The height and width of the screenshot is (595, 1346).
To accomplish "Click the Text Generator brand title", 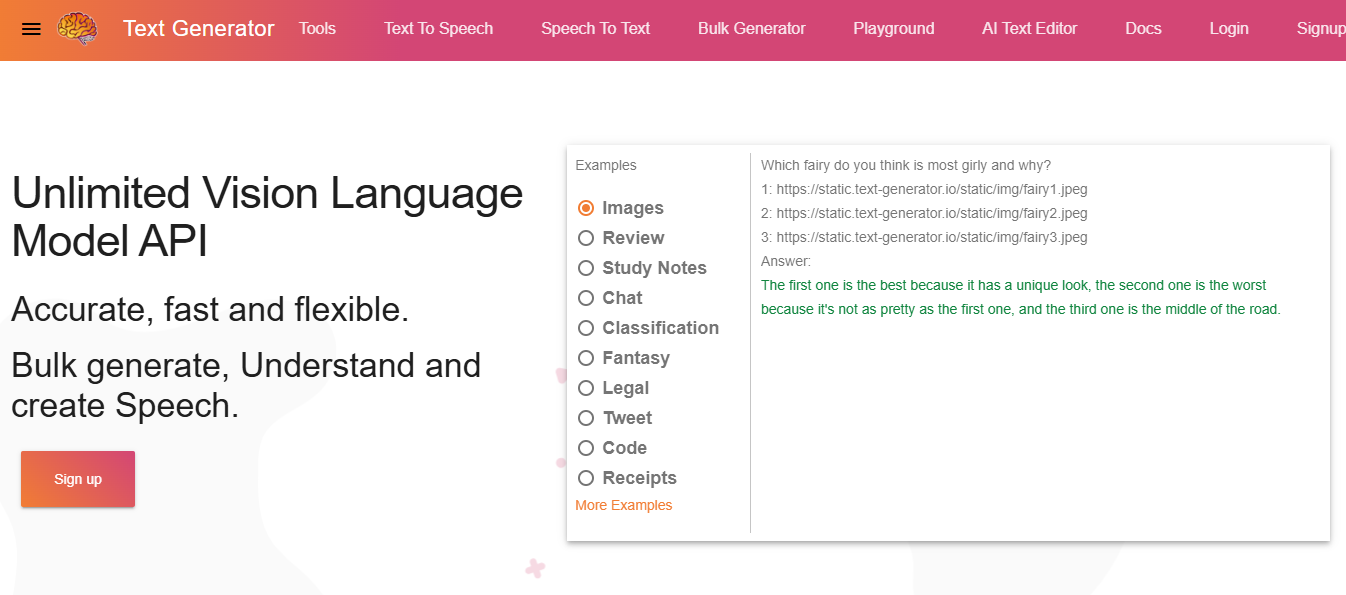I will (198, 29).
